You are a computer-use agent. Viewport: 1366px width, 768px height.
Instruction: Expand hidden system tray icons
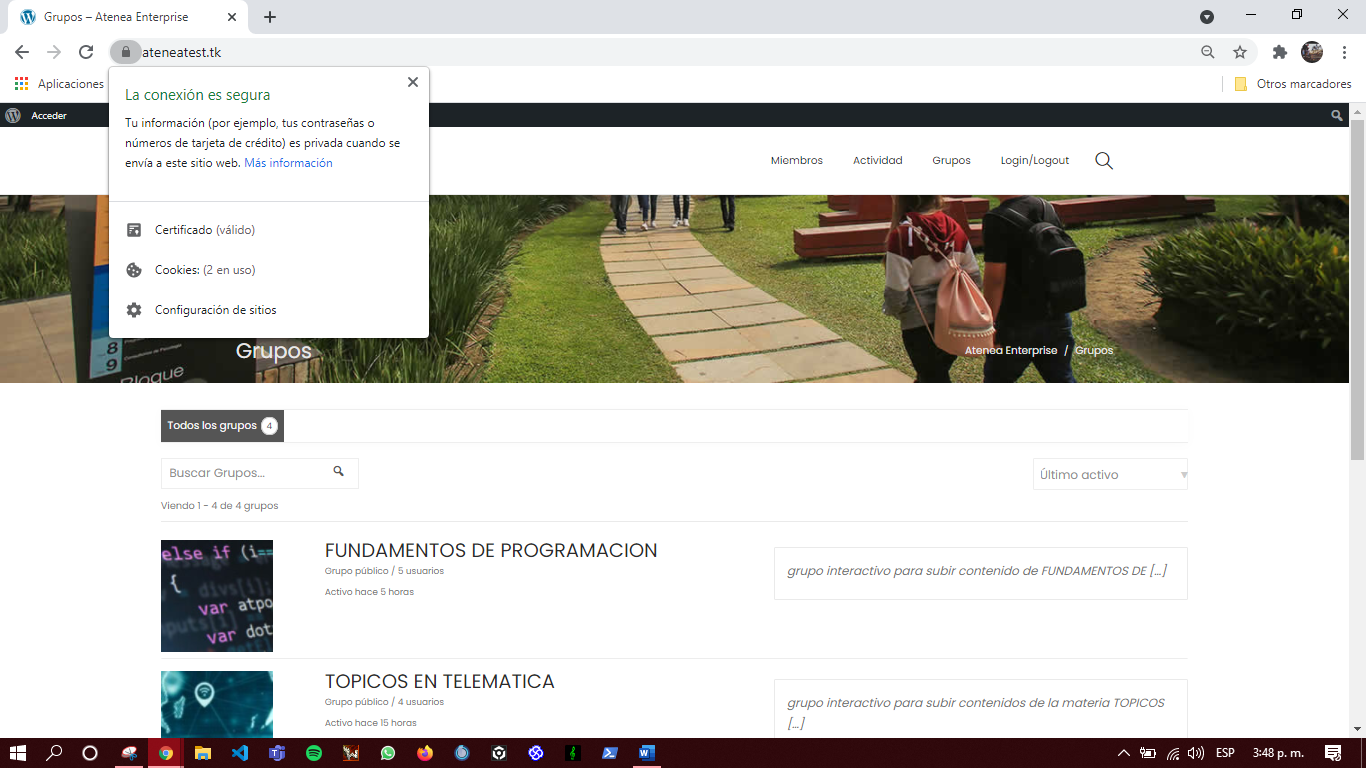pos(1124,755)
